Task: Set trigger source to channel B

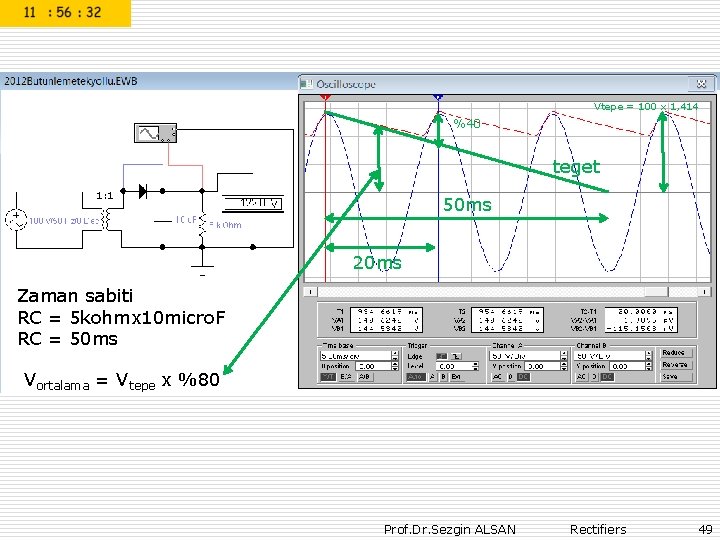Action: coord(444,377)
